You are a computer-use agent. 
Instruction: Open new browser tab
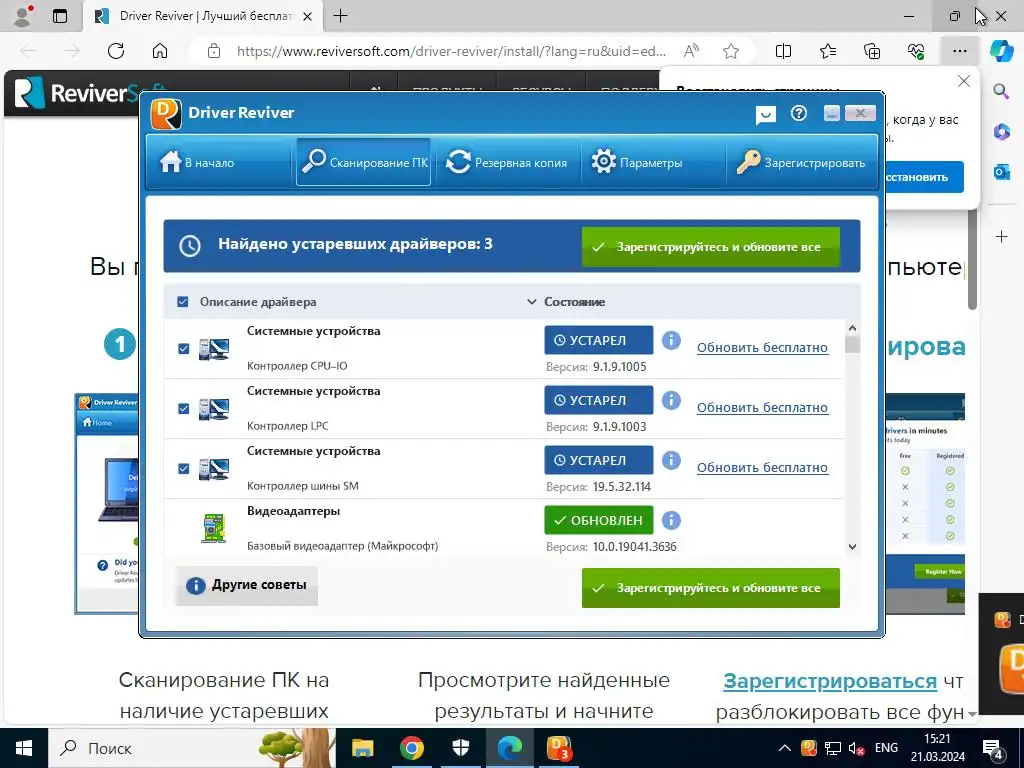[x=340, y=16]
